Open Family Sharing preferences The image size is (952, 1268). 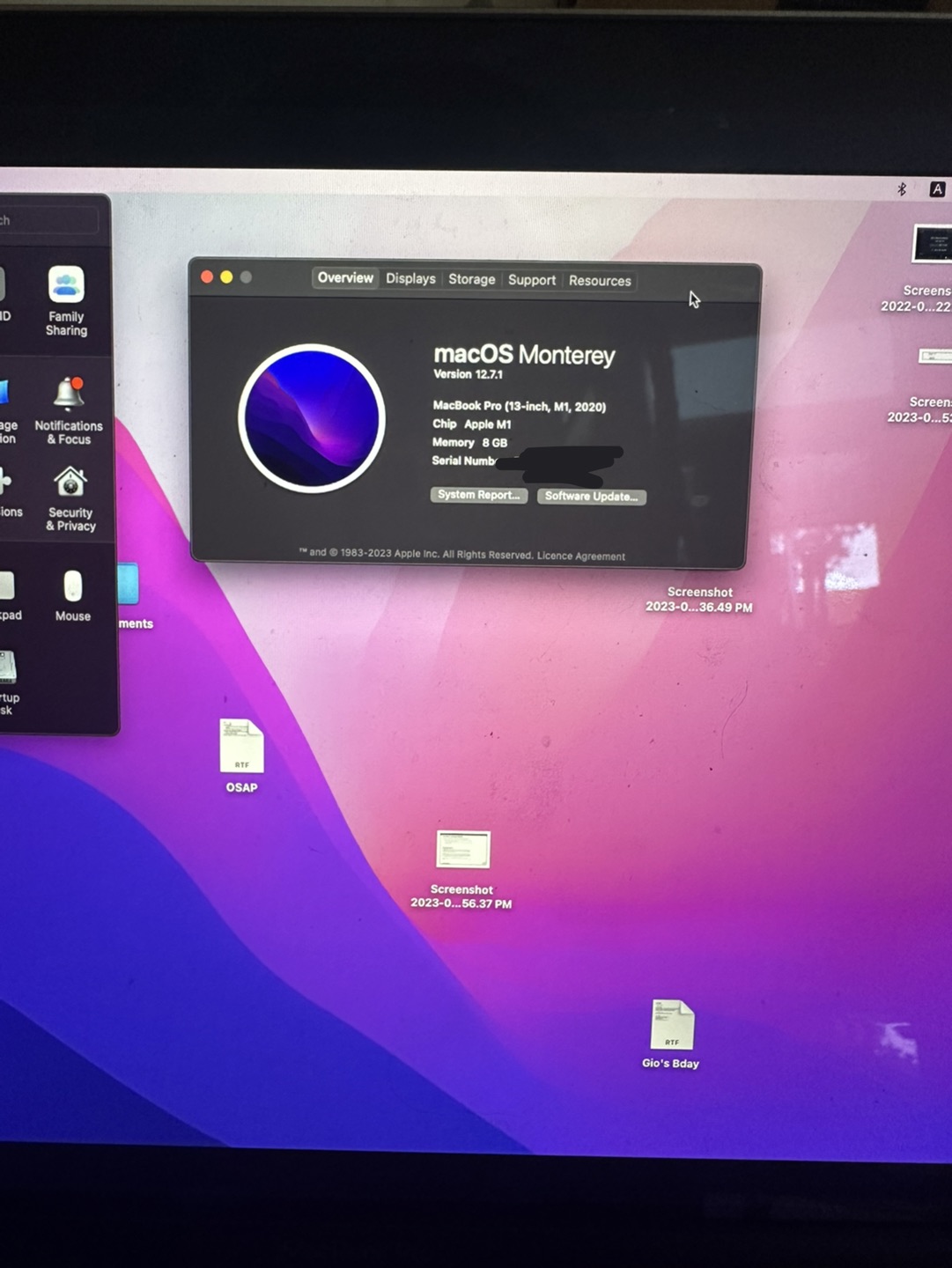click(66, 300)
